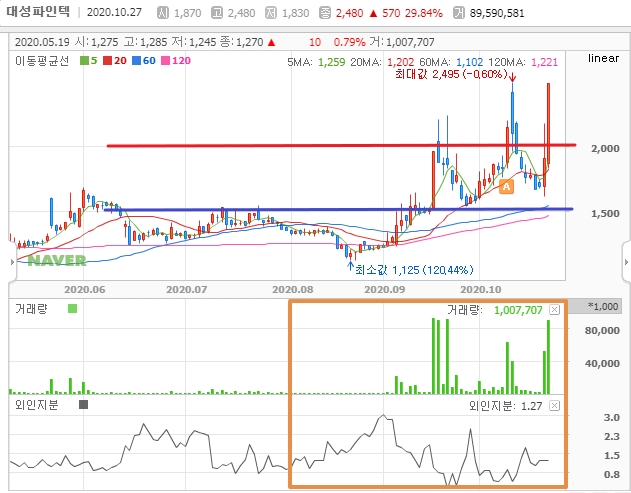Click the 5MA value 1,259
Image resolution: width=631 pixels, height=493 pixels.
click(x=332, y=62)
